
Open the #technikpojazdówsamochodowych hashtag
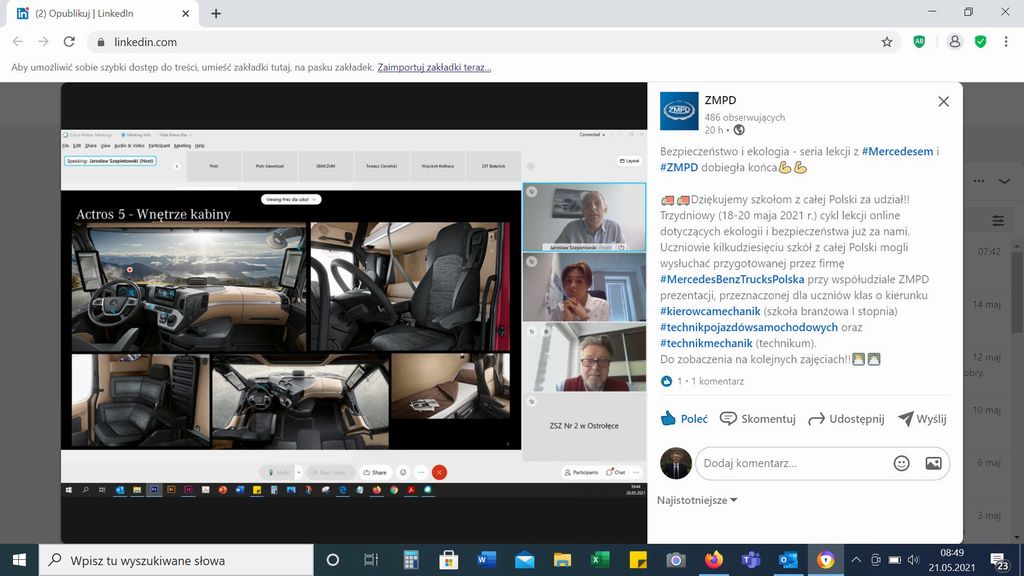click(748, 327)
